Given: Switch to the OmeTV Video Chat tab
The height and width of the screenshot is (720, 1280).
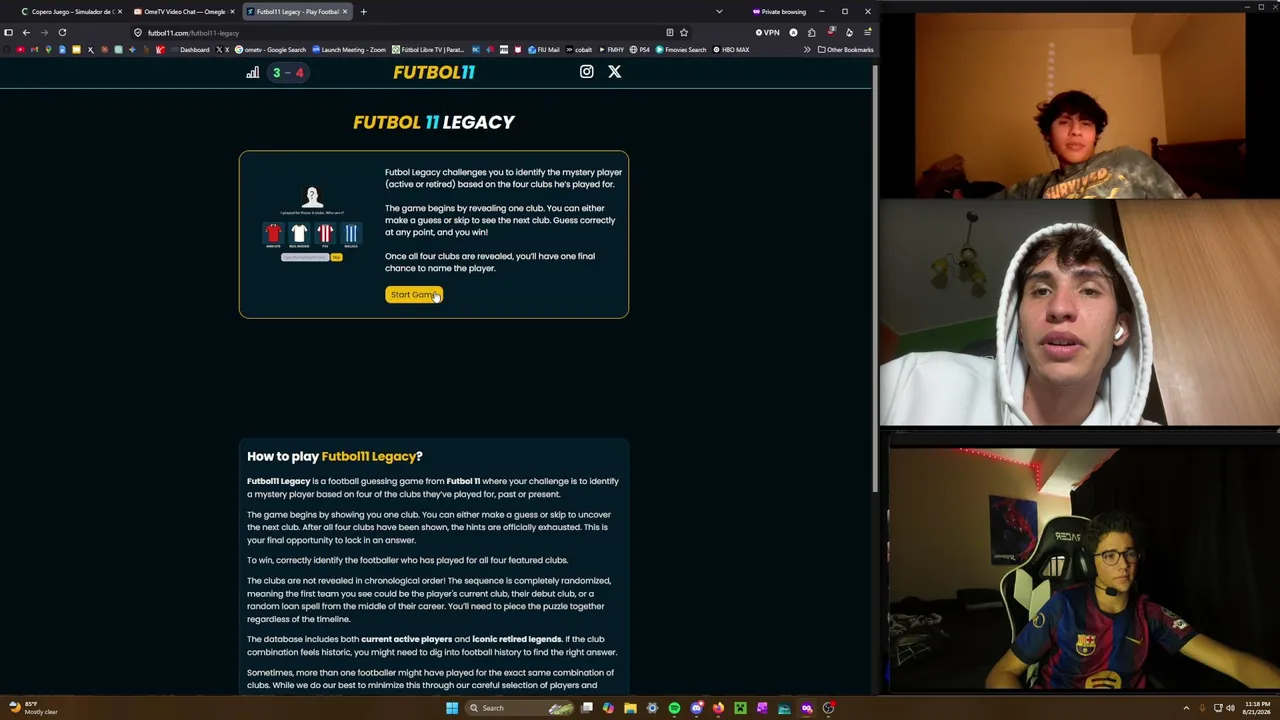Looking at the screenshot, I should (x=183, y=12).
